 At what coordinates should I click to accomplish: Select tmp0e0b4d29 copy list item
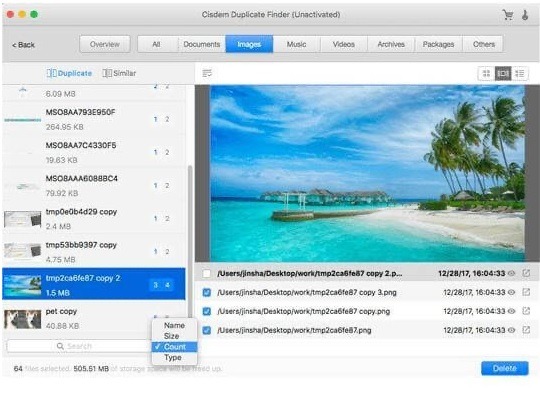[x=94, y=219]
